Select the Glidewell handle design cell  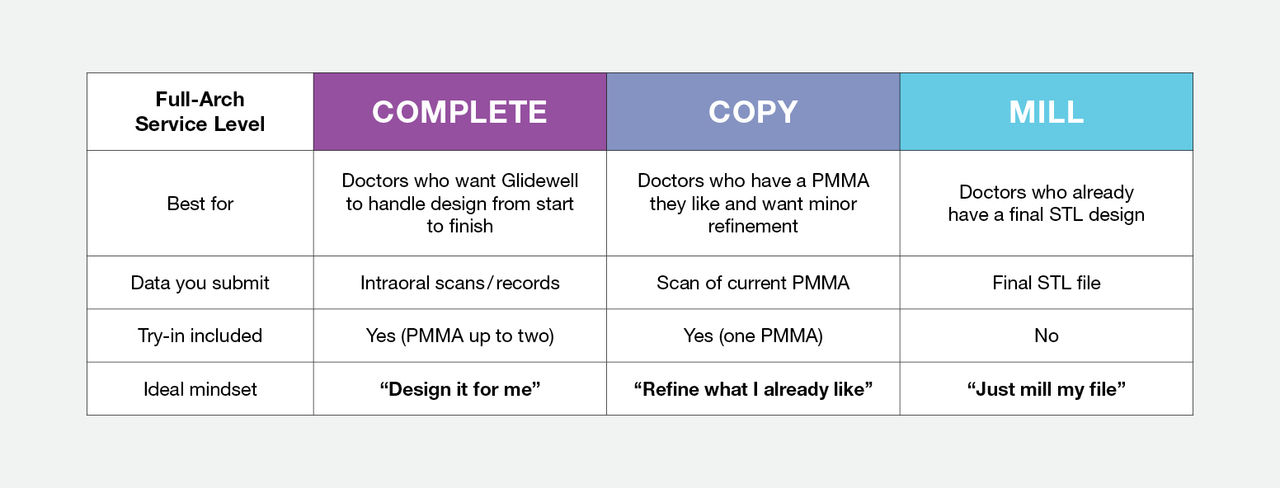459,203
